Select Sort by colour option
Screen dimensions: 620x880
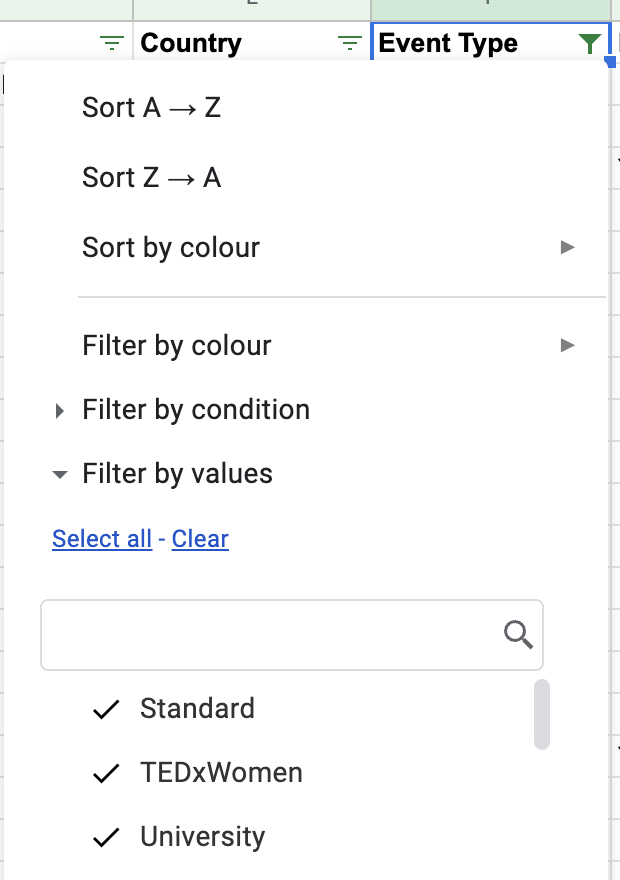(171, 248)
